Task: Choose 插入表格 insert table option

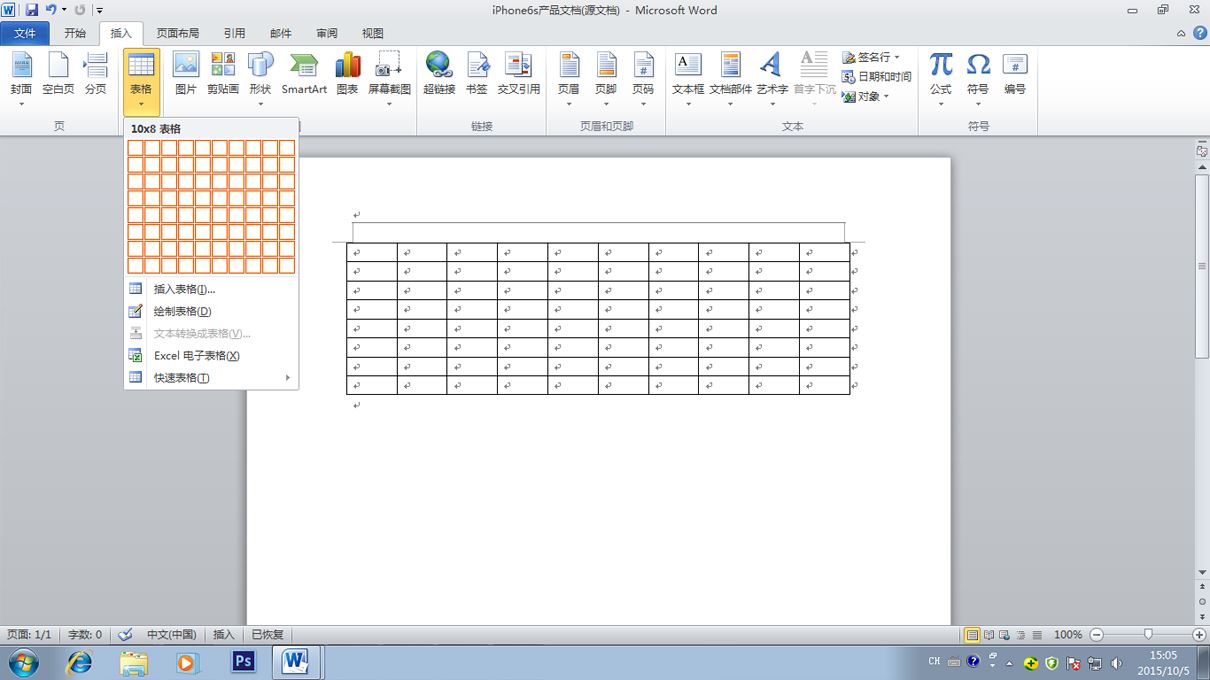Action: 211,289
